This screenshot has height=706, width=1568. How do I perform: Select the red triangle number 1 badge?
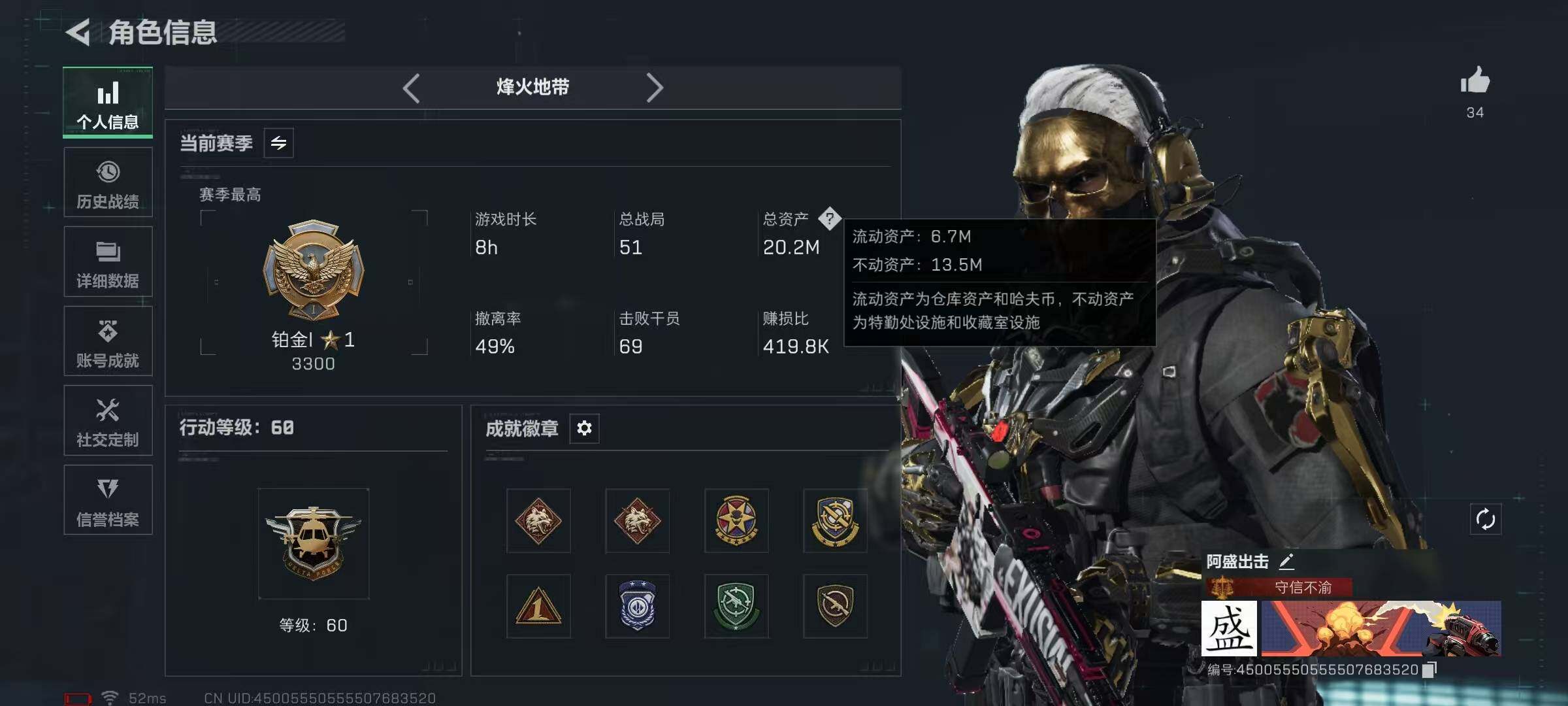click(538, 606)
